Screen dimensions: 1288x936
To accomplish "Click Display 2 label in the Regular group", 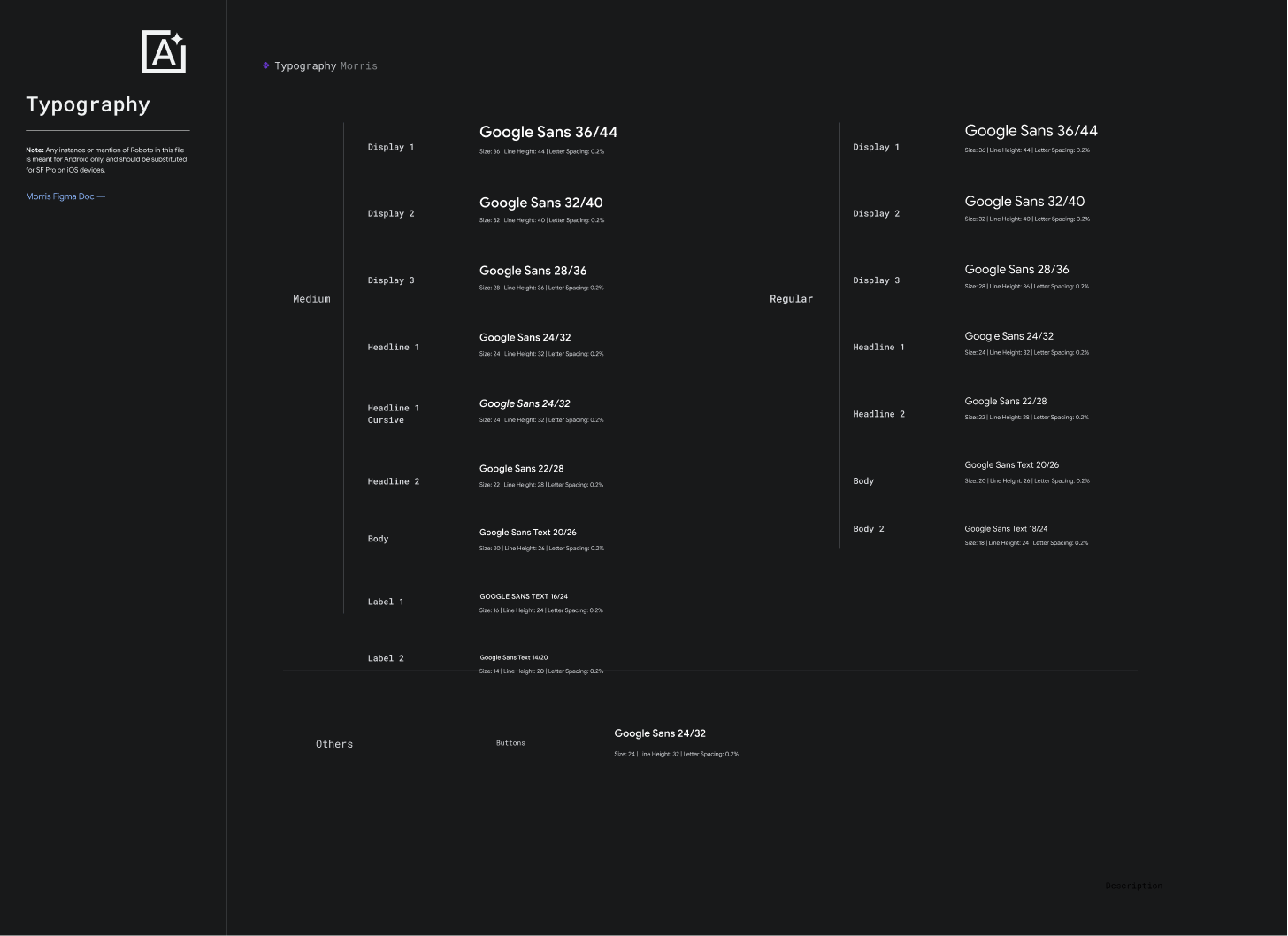I will pyautogui.click(x=876, y=213).
